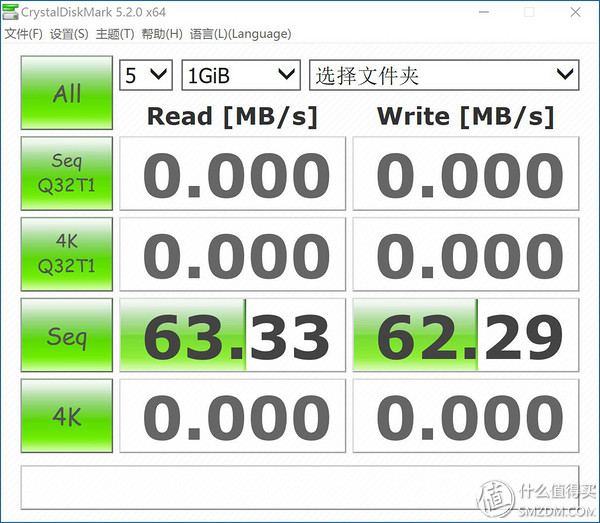Image resolution: width=600 pixels, height=523 pixels.
Task: Close the CrystalDiskMark window
Action: click(x=575, y=12)
